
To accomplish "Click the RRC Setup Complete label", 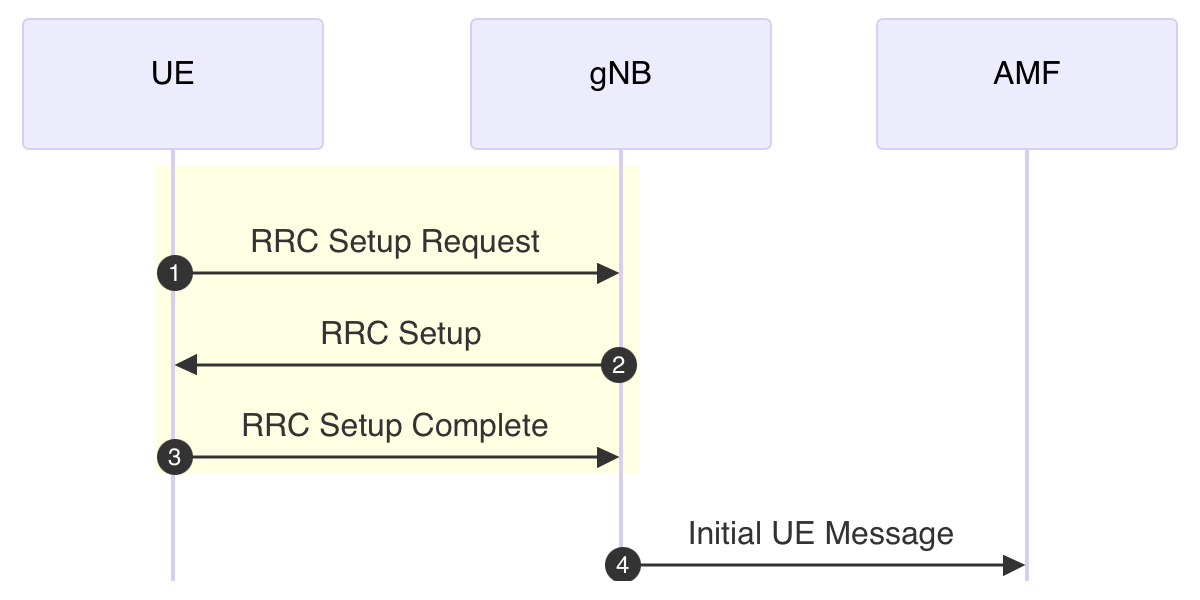I will 395,426.
